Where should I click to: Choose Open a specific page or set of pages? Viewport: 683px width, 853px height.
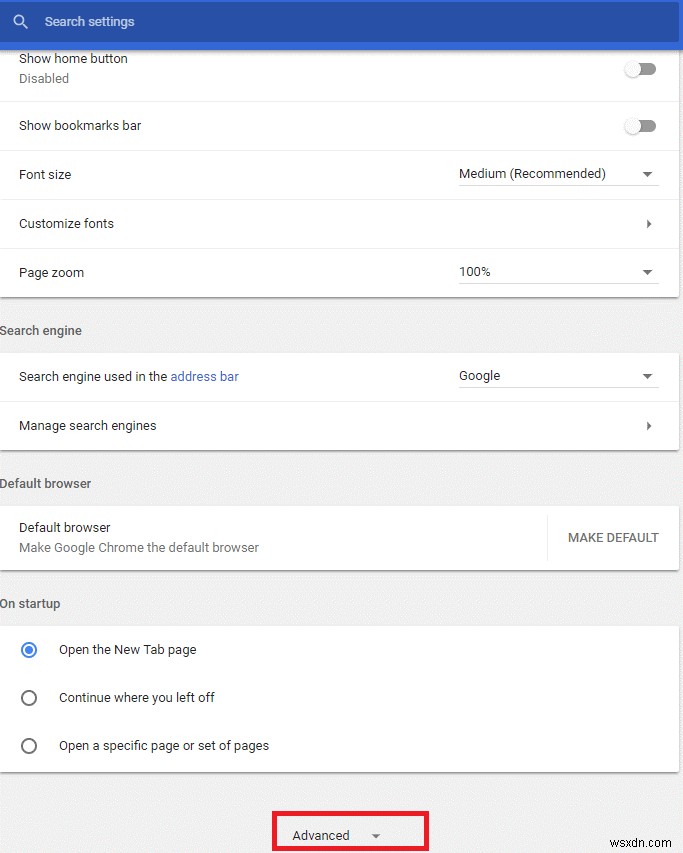29,745
